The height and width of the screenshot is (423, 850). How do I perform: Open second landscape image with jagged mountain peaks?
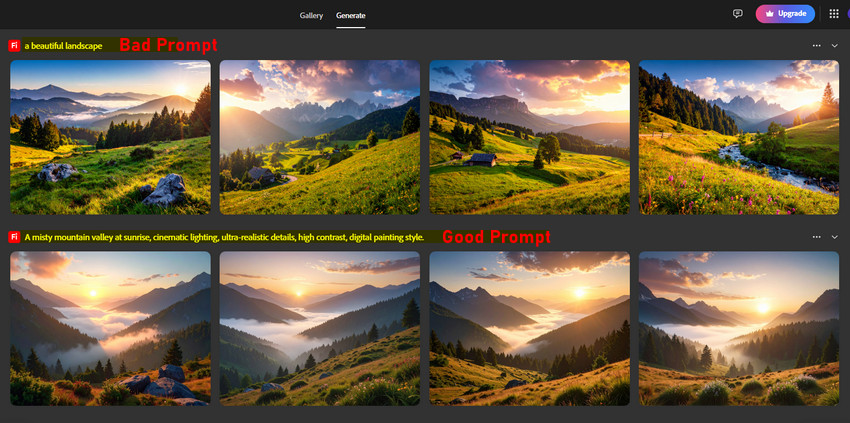click(319, 137)
